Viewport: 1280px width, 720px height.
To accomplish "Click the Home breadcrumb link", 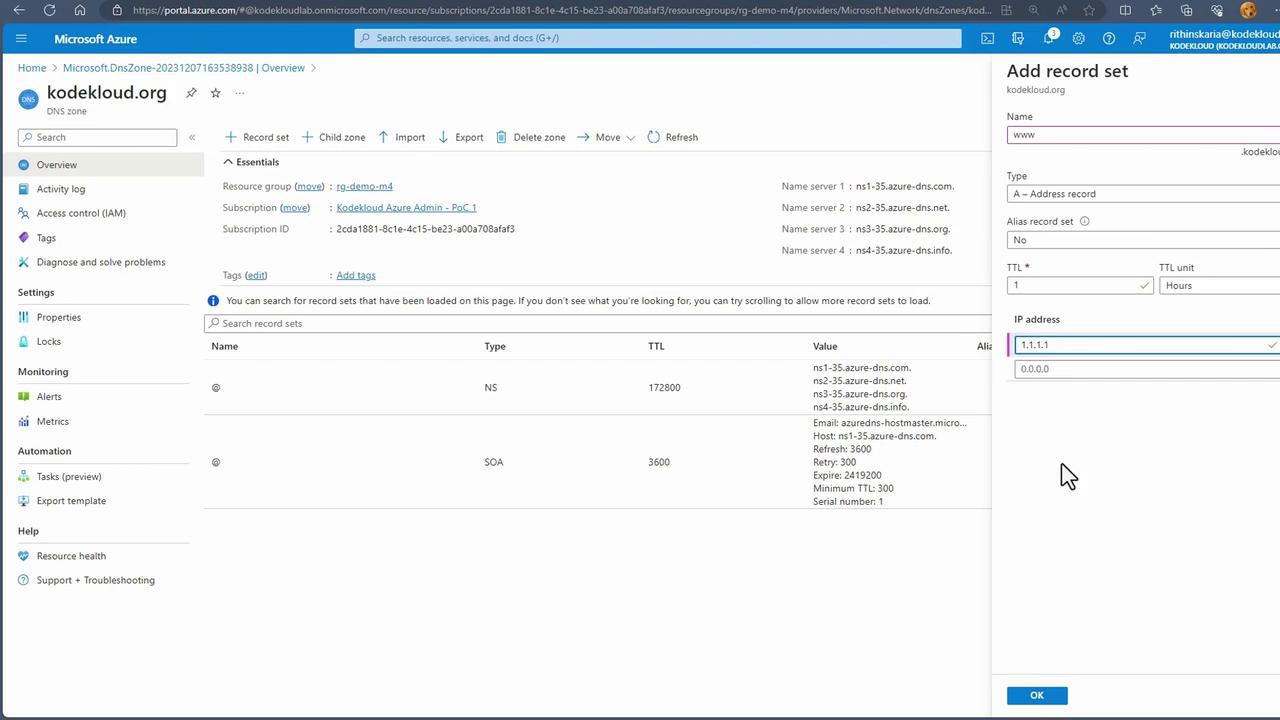I will click(32, 68).
